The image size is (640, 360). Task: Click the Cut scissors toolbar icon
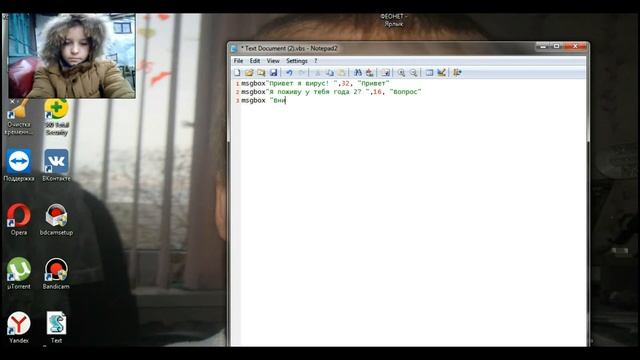point(317,73)
